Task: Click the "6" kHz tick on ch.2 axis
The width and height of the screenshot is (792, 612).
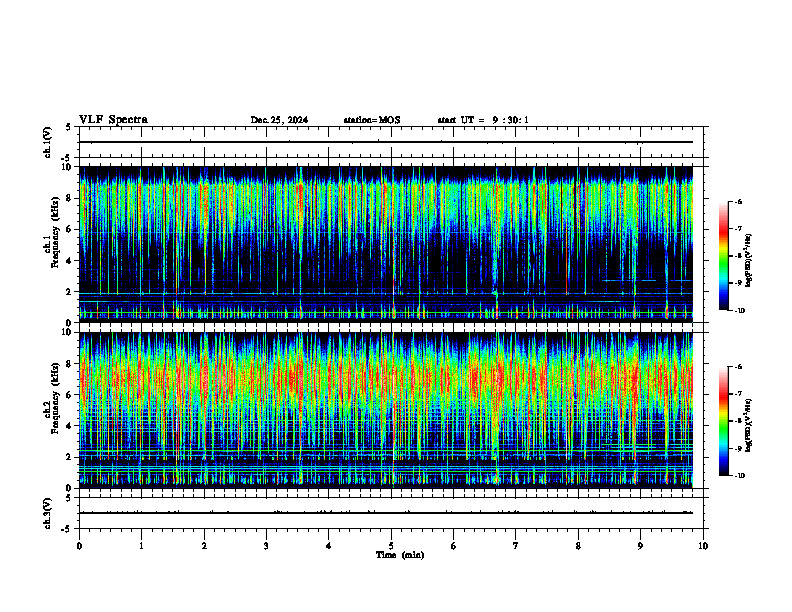Action: (x=69, y=395)
